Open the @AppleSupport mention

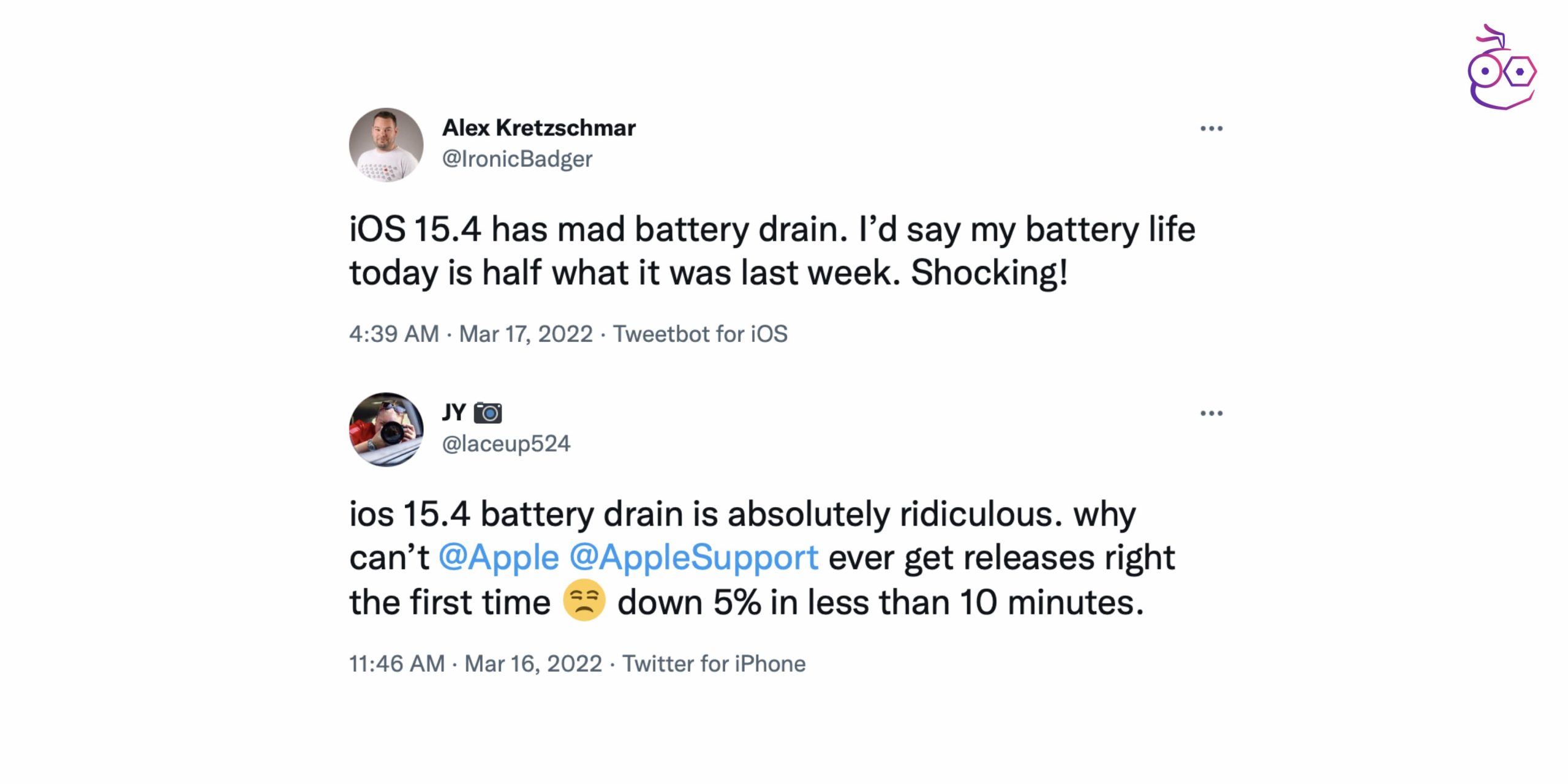coord(693,557)
